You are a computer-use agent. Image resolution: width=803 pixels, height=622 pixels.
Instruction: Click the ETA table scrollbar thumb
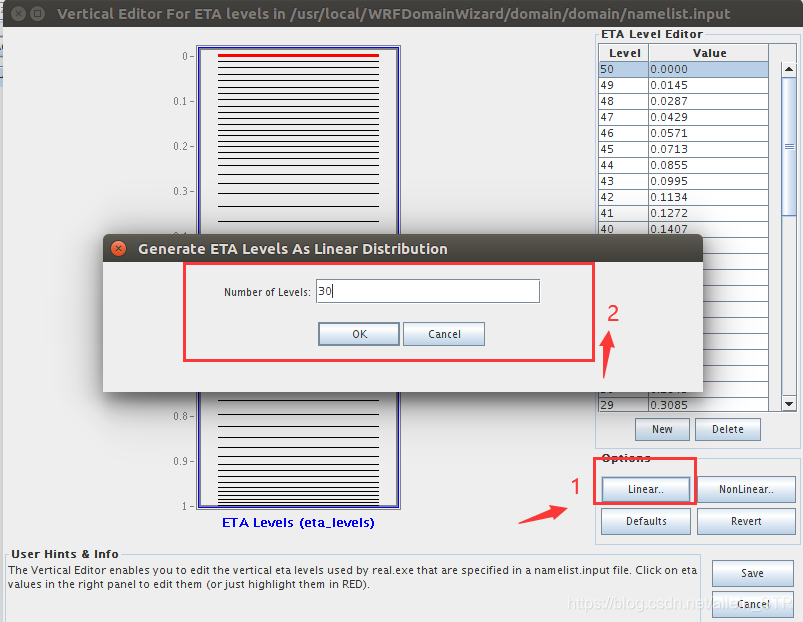(x=789, y=146)
